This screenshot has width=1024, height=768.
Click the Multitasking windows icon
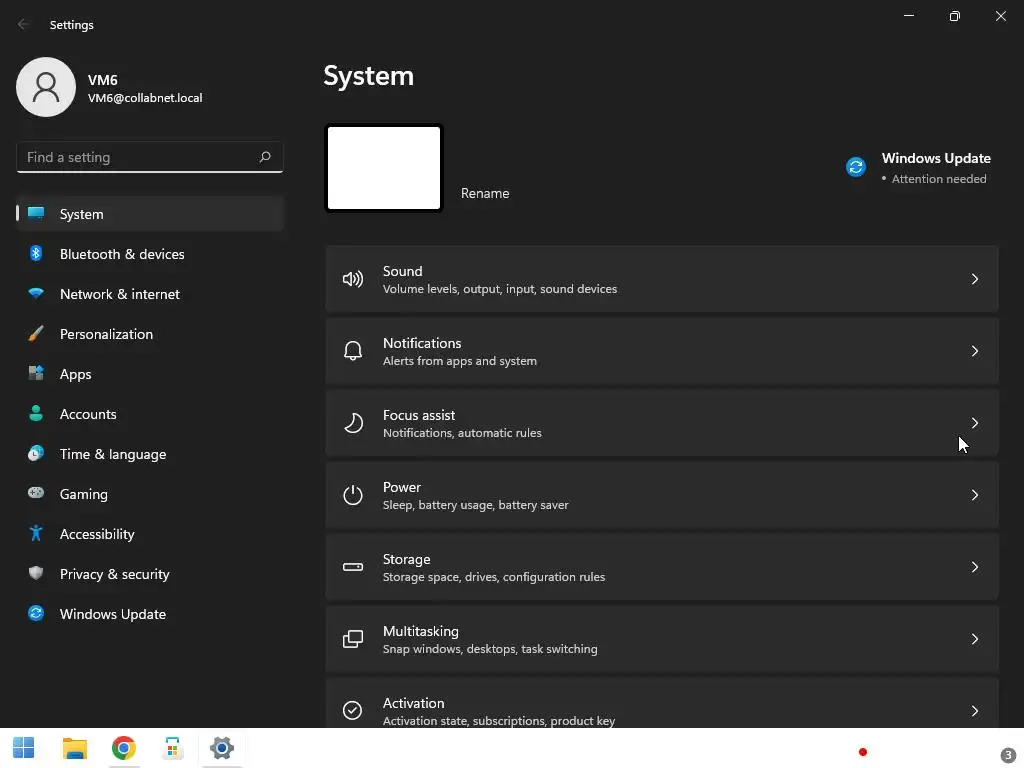point(353,639)
